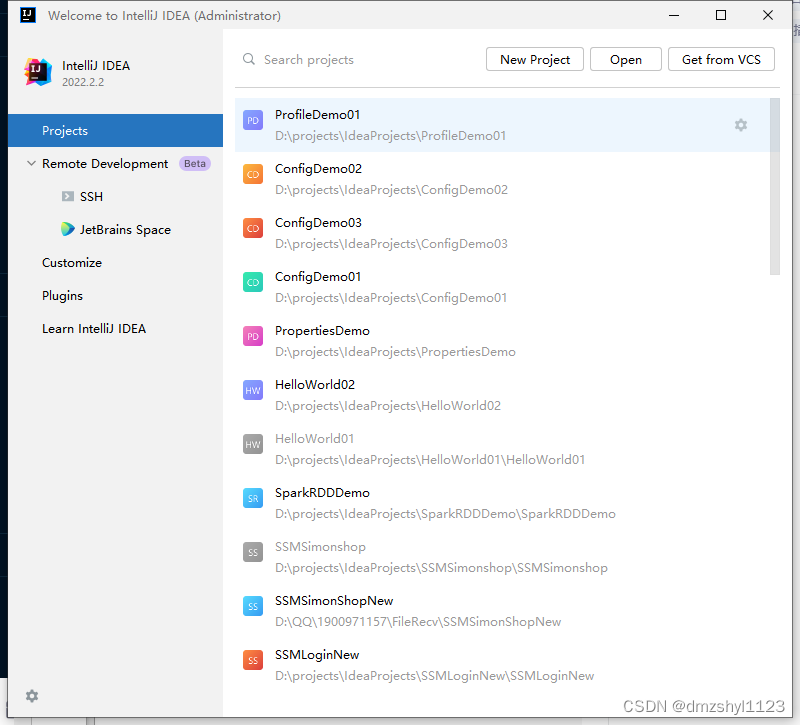Click path D:\projects\IdeaProjects\PropertiesDemo

(395, 352)
